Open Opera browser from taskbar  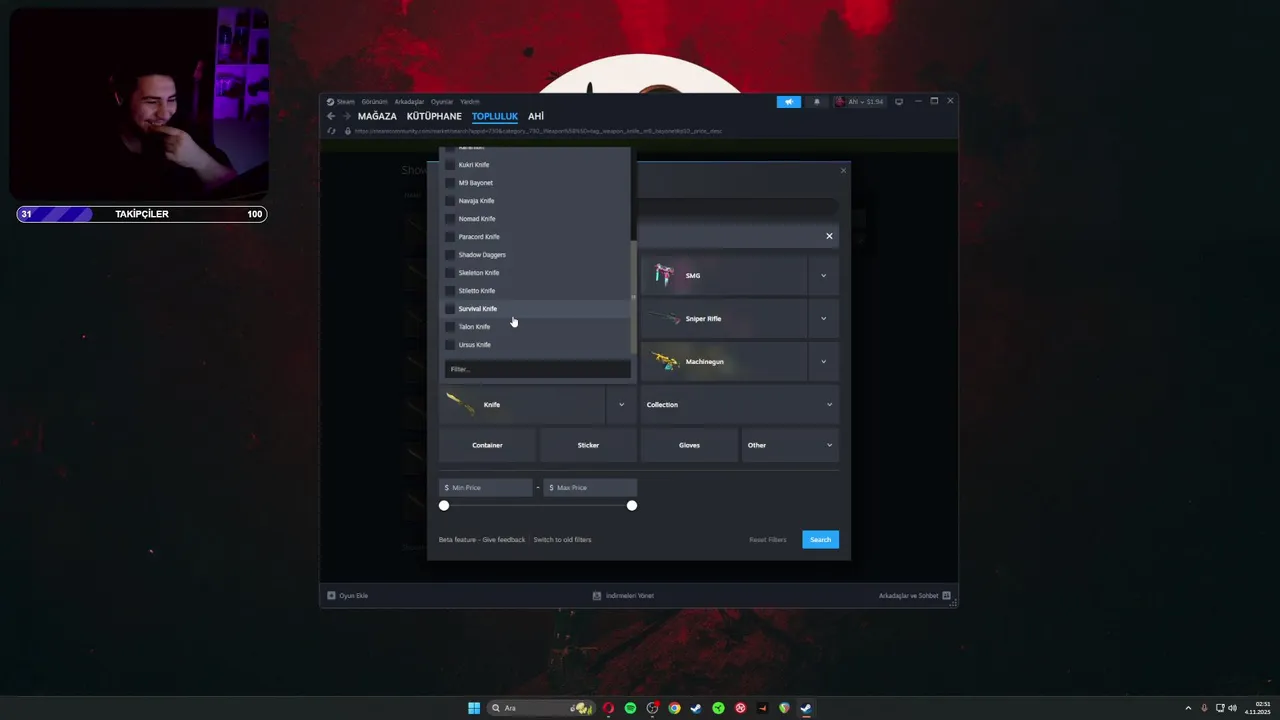click(608, 708)
